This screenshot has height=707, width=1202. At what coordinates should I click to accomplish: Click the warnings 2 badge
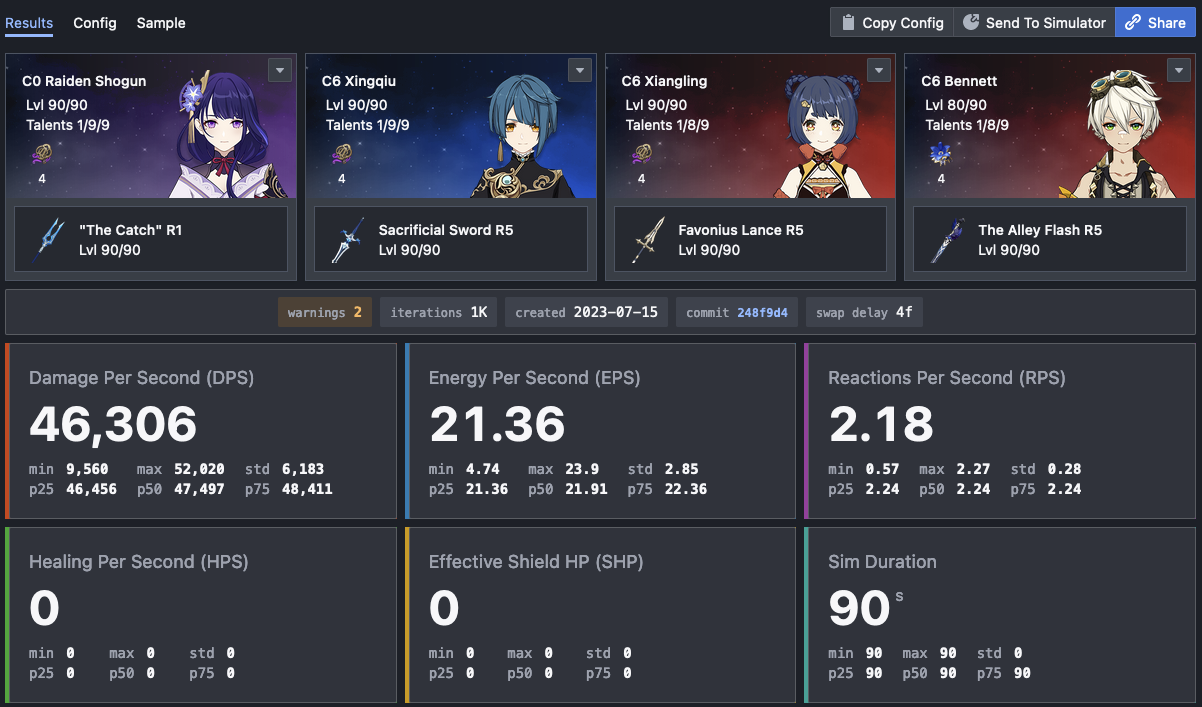pos(324,313)
